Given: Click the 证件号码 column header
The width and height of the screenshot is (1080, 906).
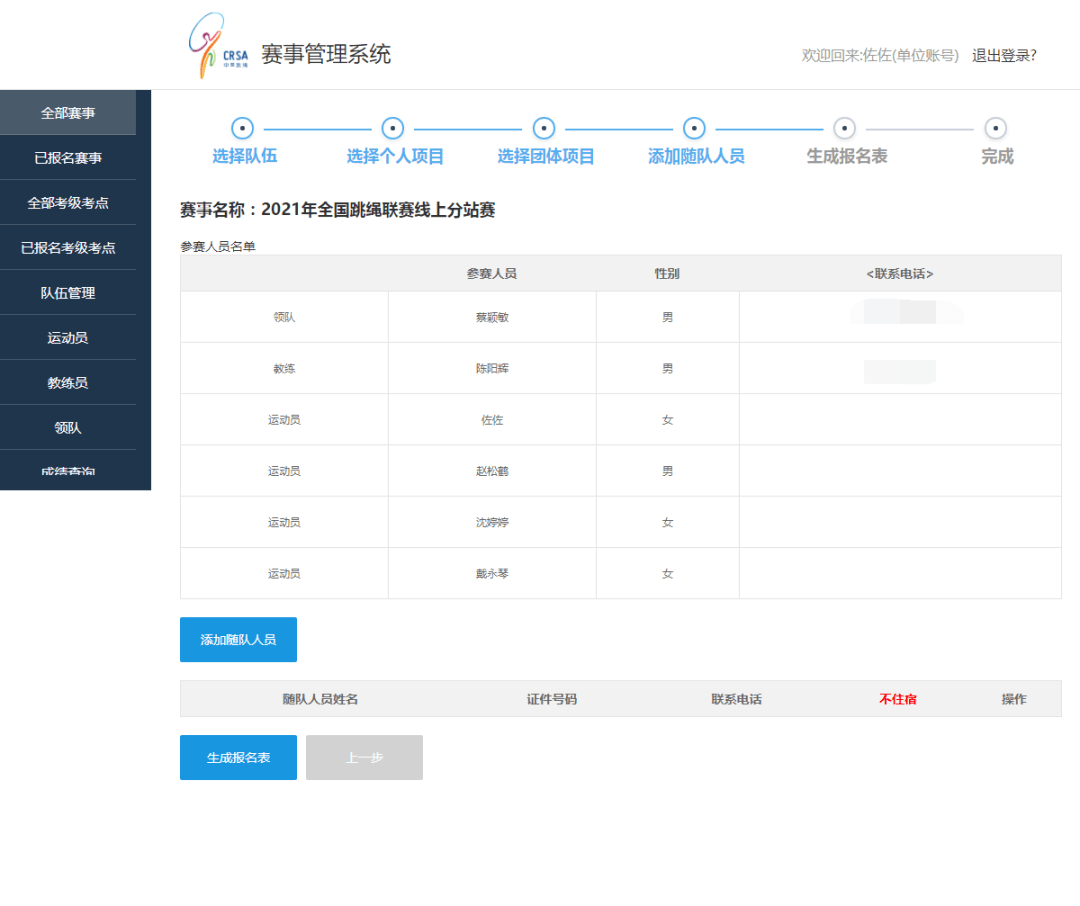Looking at the screenshot, I should (552, 699).
